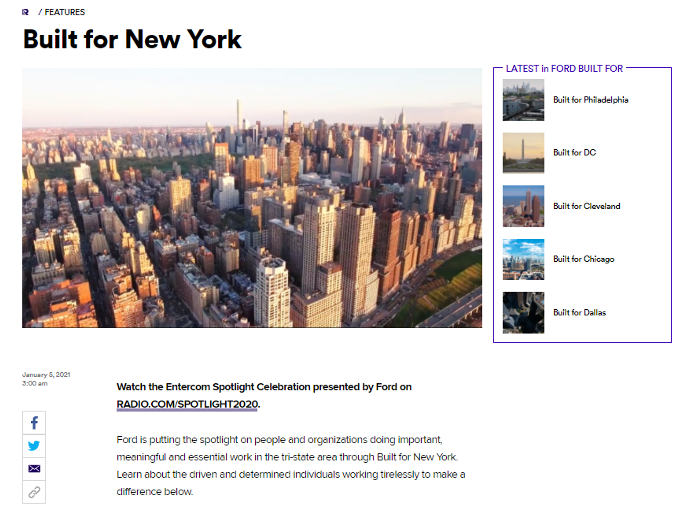
Task: Click the RADIO.COM logo icon in breadcrumb
Action: tap(25, 12)
